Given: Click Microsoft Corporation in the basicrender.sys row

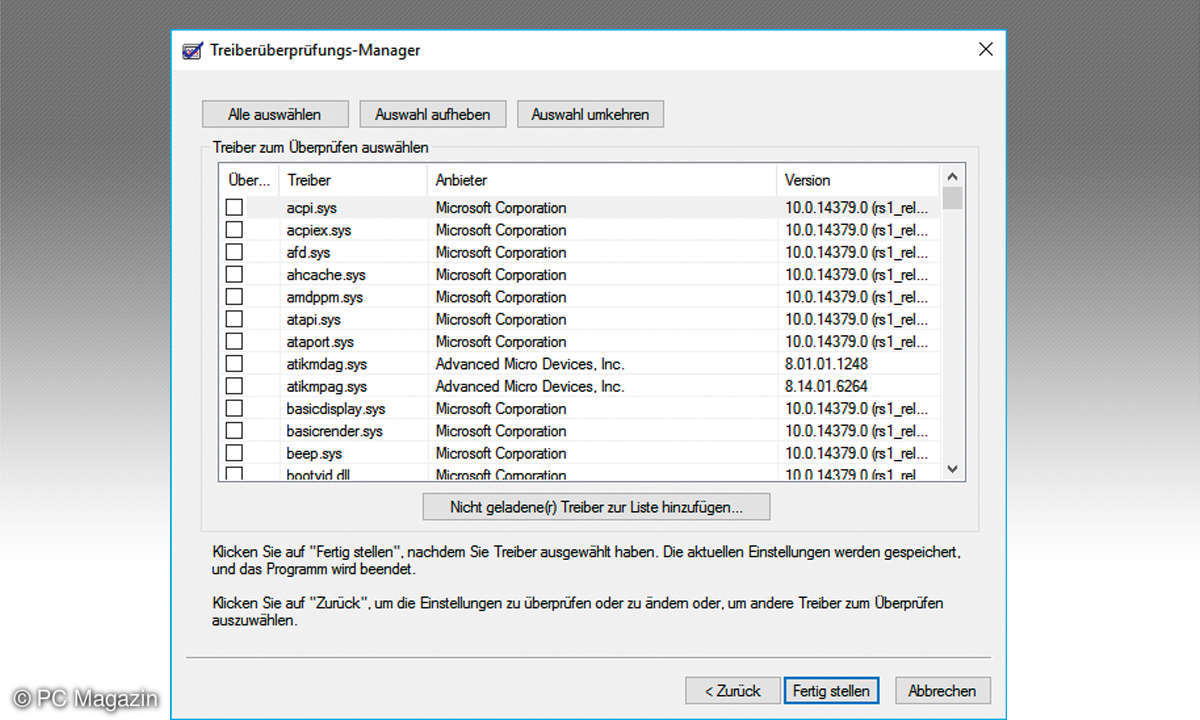Looking at the screenshot, I should 501,431.
